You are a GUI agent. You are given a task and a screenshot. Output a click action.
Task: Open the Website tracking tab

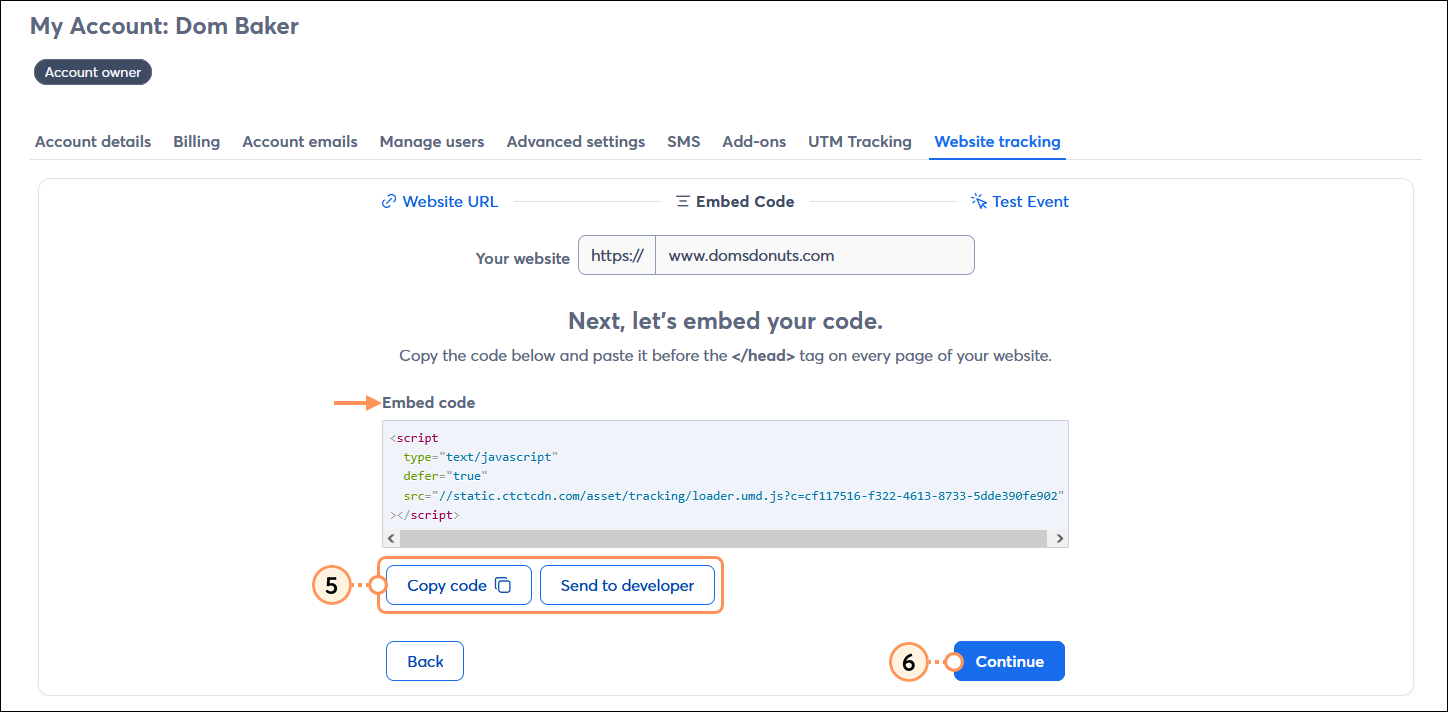click(996, 141)
